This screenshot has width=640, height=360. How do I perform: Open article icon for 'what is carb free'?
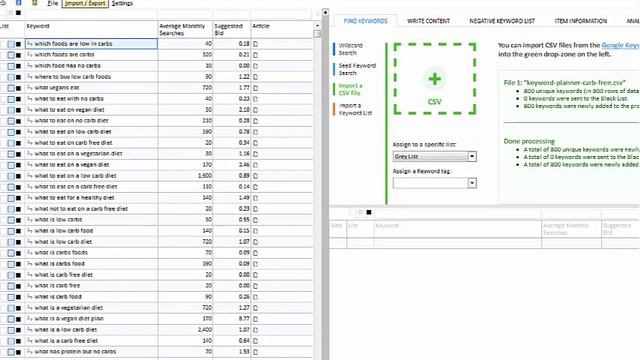256,286
